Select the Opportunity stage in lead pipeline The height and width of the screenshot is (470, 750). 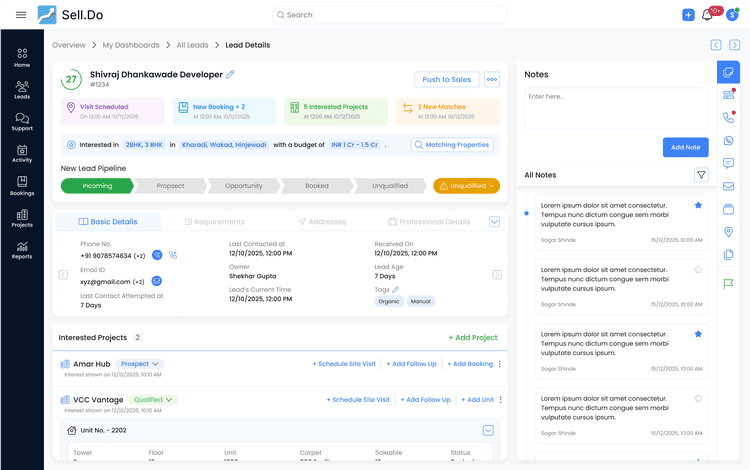point(243,186)
